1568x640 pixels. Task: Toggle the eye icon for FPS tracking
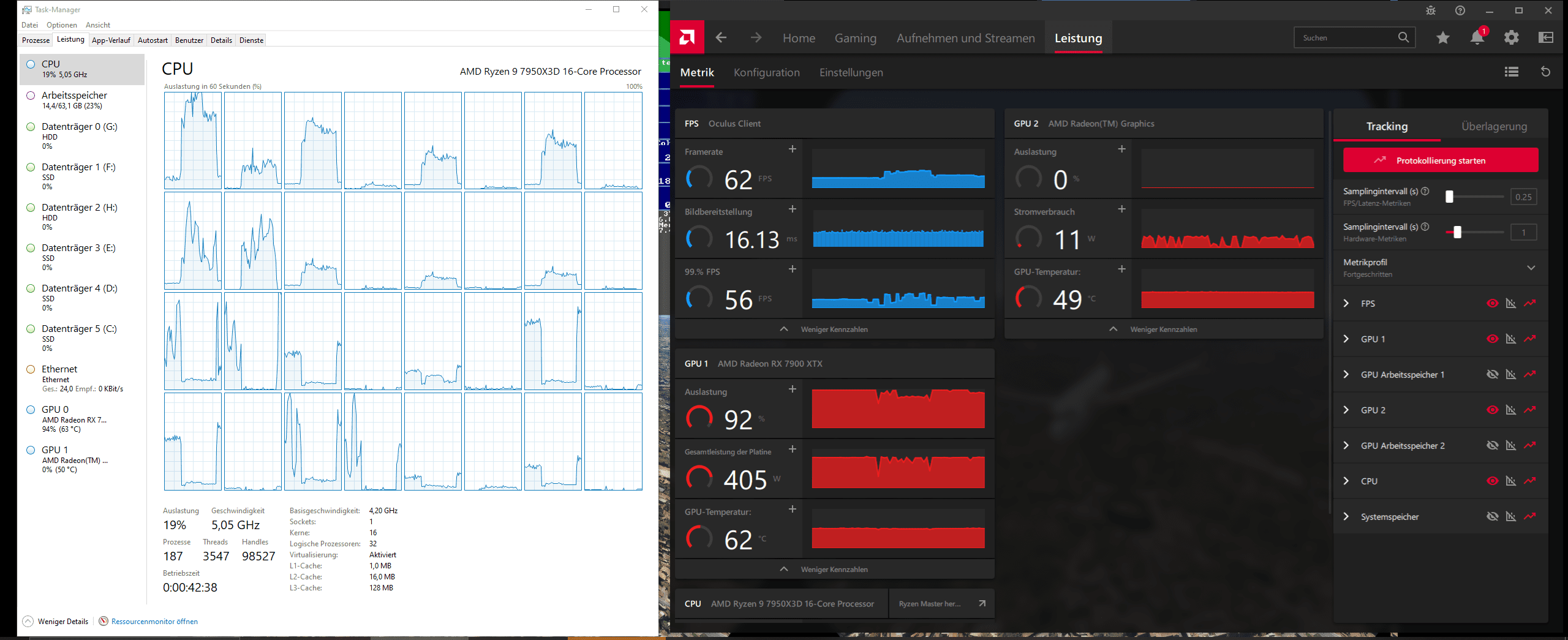tap(1493, 303)
